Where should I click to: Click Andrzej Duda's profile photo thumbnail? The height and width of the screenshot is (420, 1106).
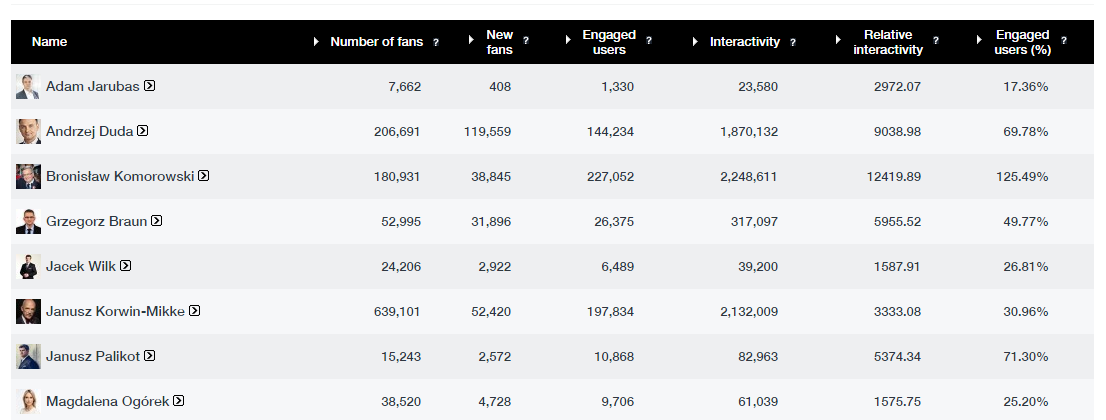tap(28, 131)
